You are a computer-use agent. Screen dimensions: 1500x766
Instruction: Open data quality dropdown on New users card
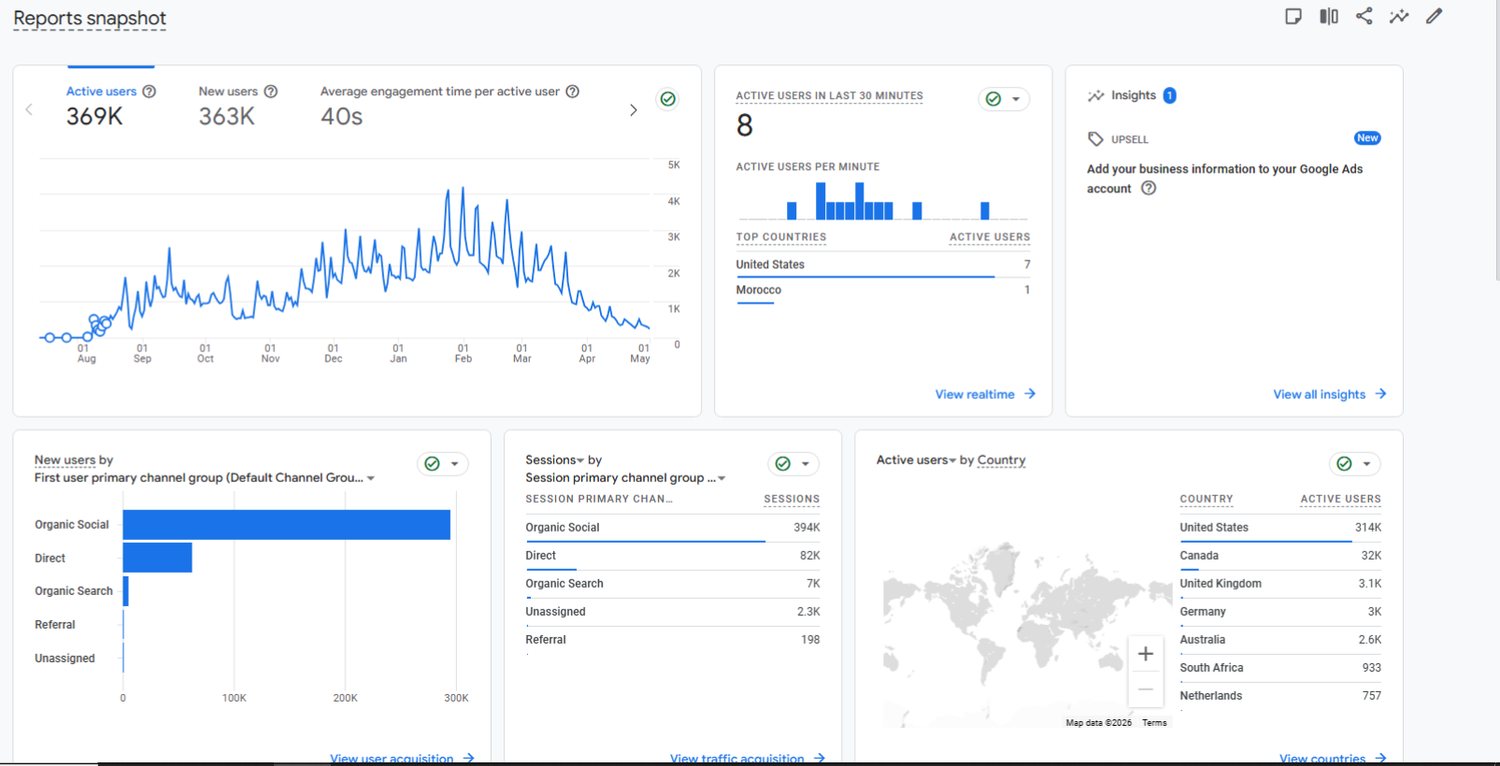(x=443, y=464)
